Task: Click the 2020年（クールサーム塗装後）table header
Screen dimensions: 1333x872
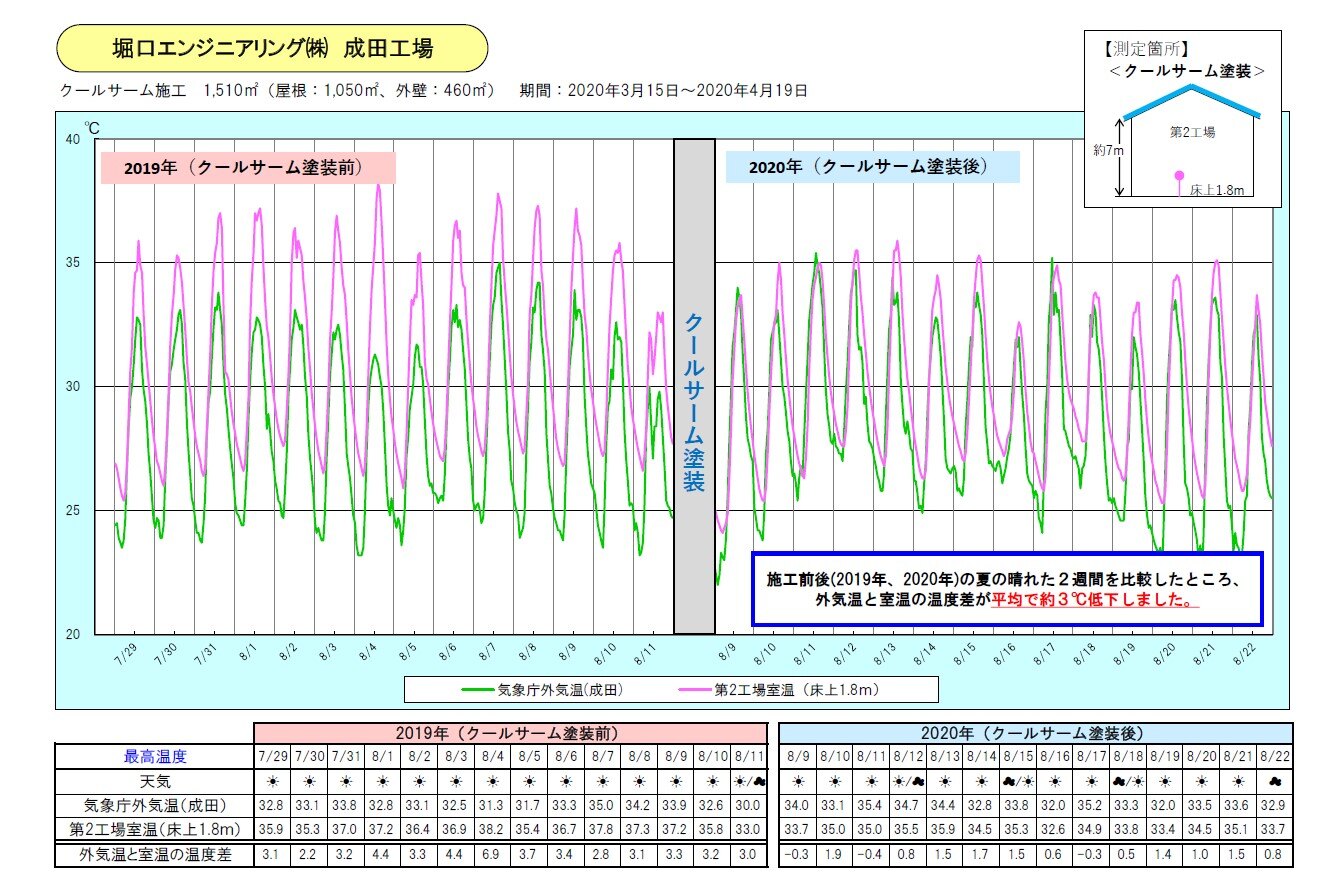Action: point(1035,733)
